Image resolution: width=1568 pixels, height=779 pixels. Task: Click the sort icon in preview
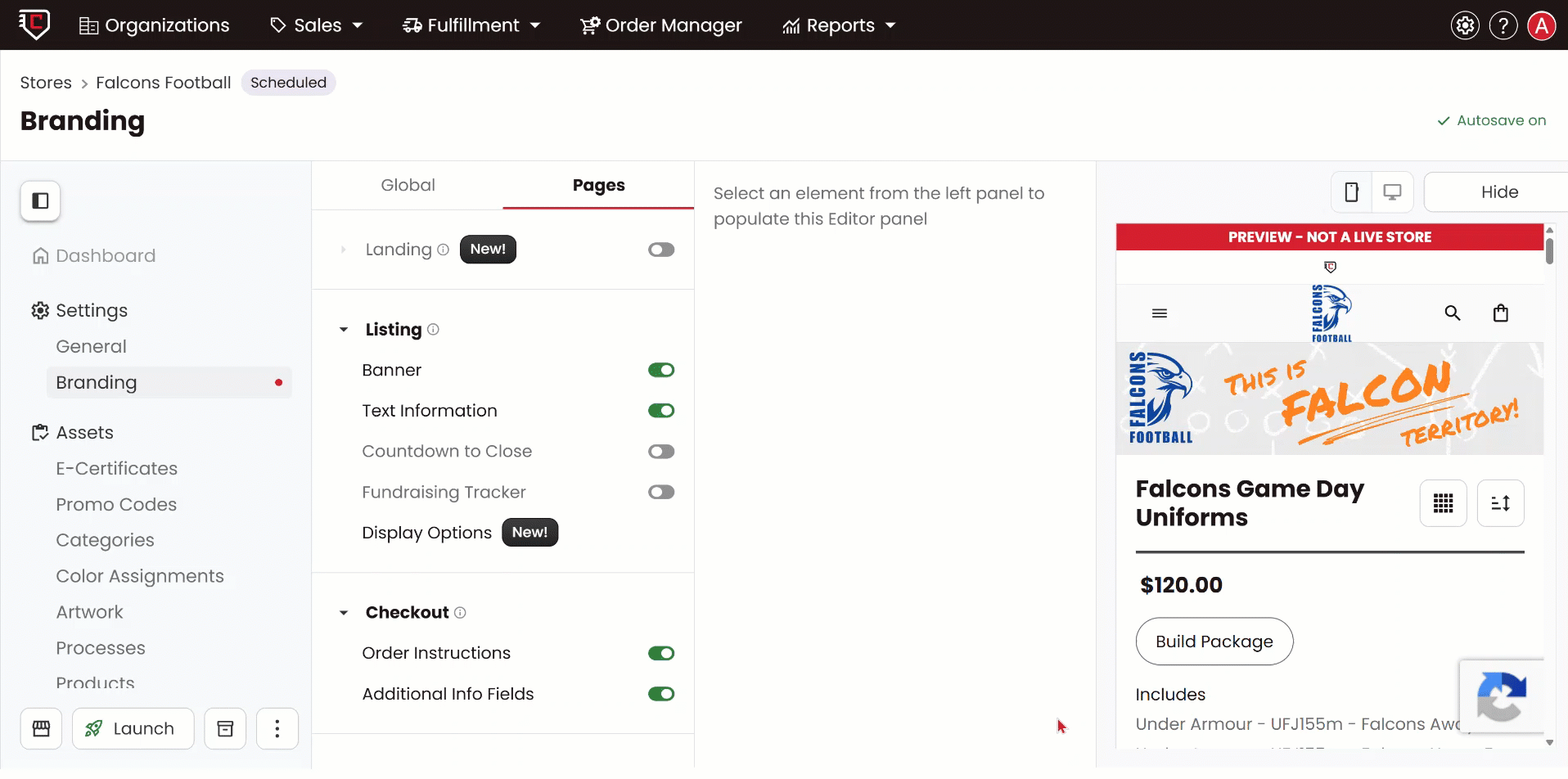click(1501, 503)
